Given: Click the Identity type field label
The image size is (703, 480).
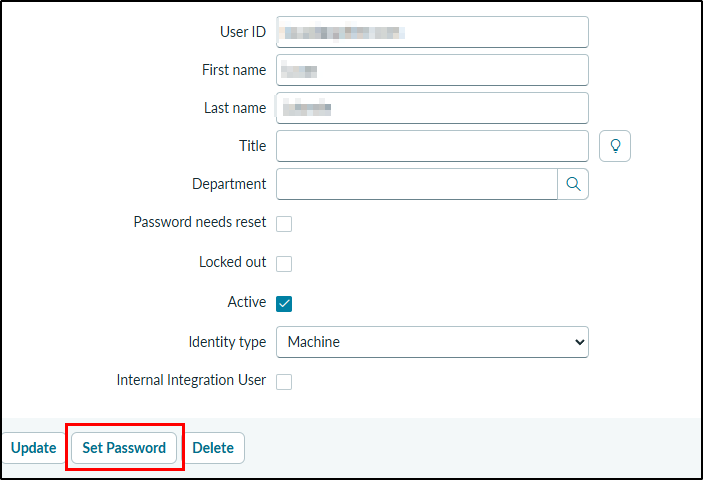Looking at the screenshot, I should tap(227, 342).
